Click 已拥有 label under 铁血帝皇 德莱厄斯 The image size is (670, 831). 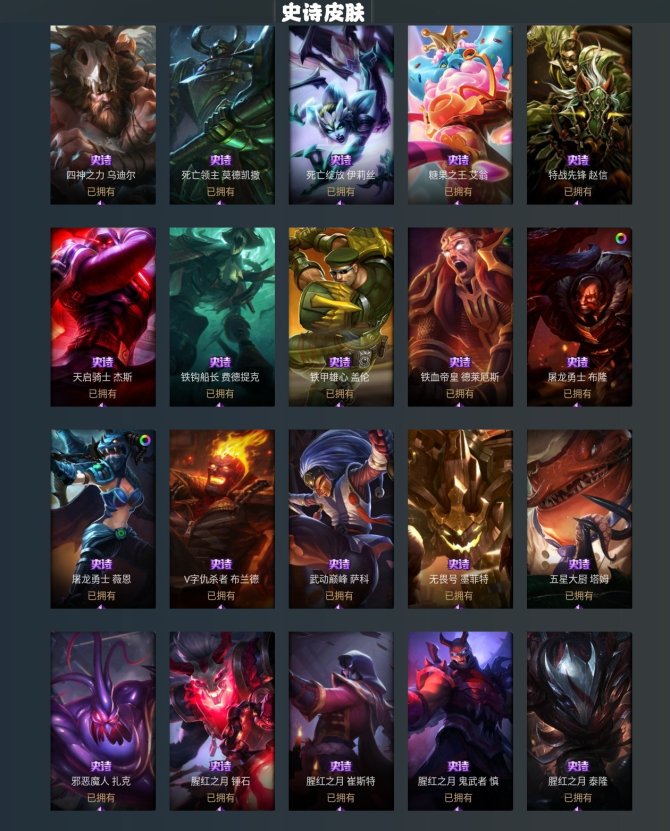click(460, 393)
